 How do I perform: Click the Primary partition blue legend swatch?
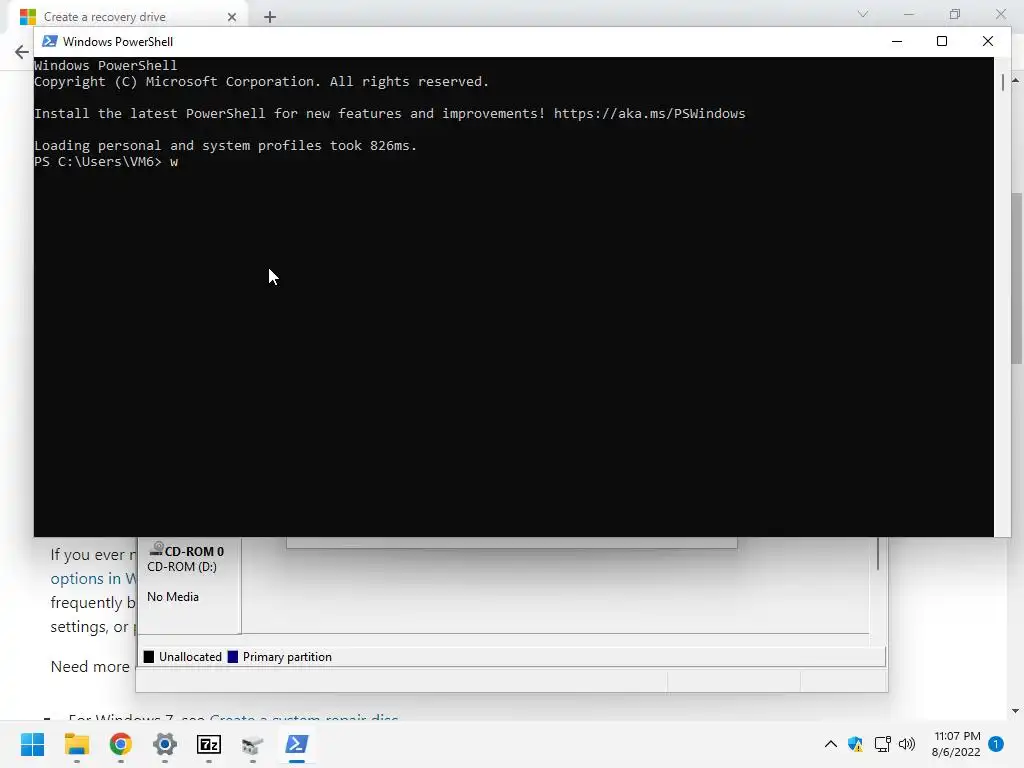pos(232,657)
